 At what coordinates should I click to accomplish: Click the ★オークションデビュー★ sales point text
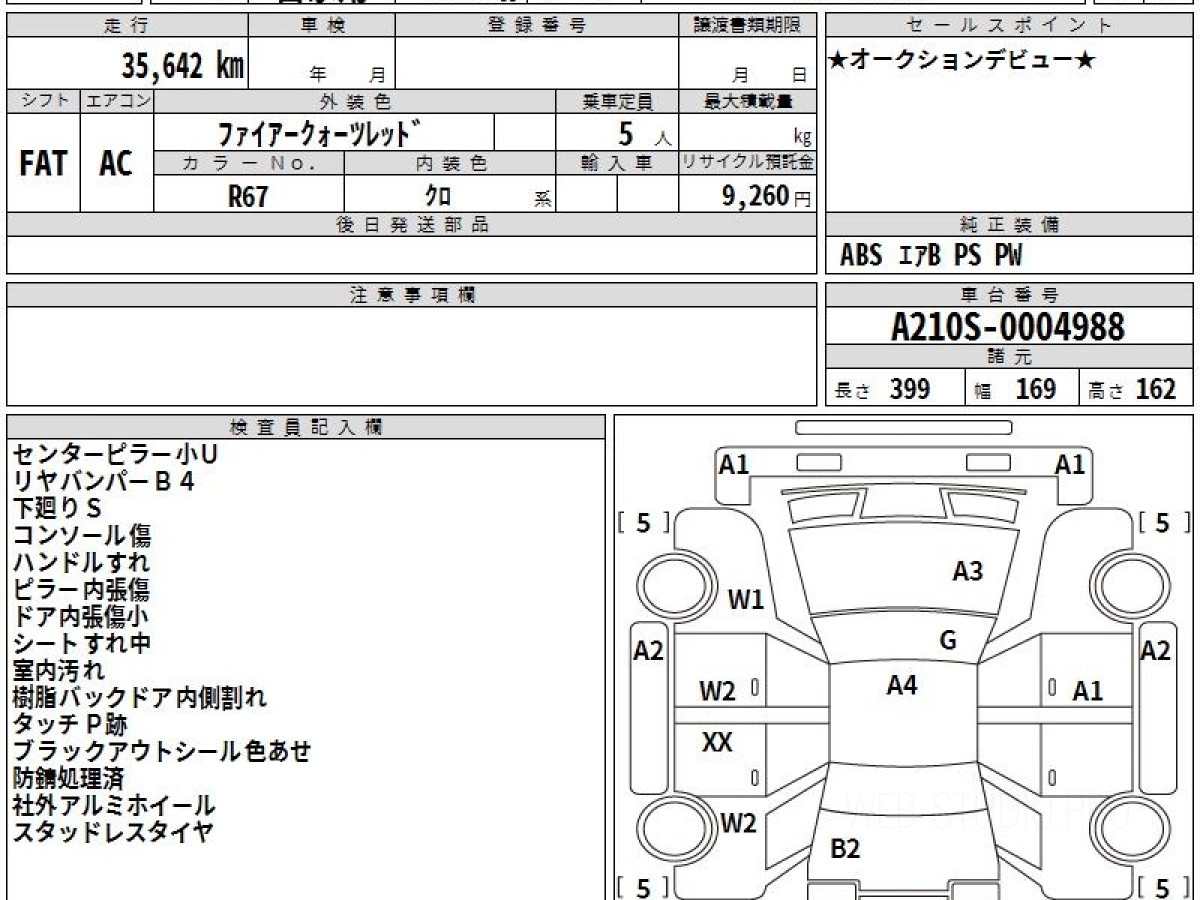[962, 61]
